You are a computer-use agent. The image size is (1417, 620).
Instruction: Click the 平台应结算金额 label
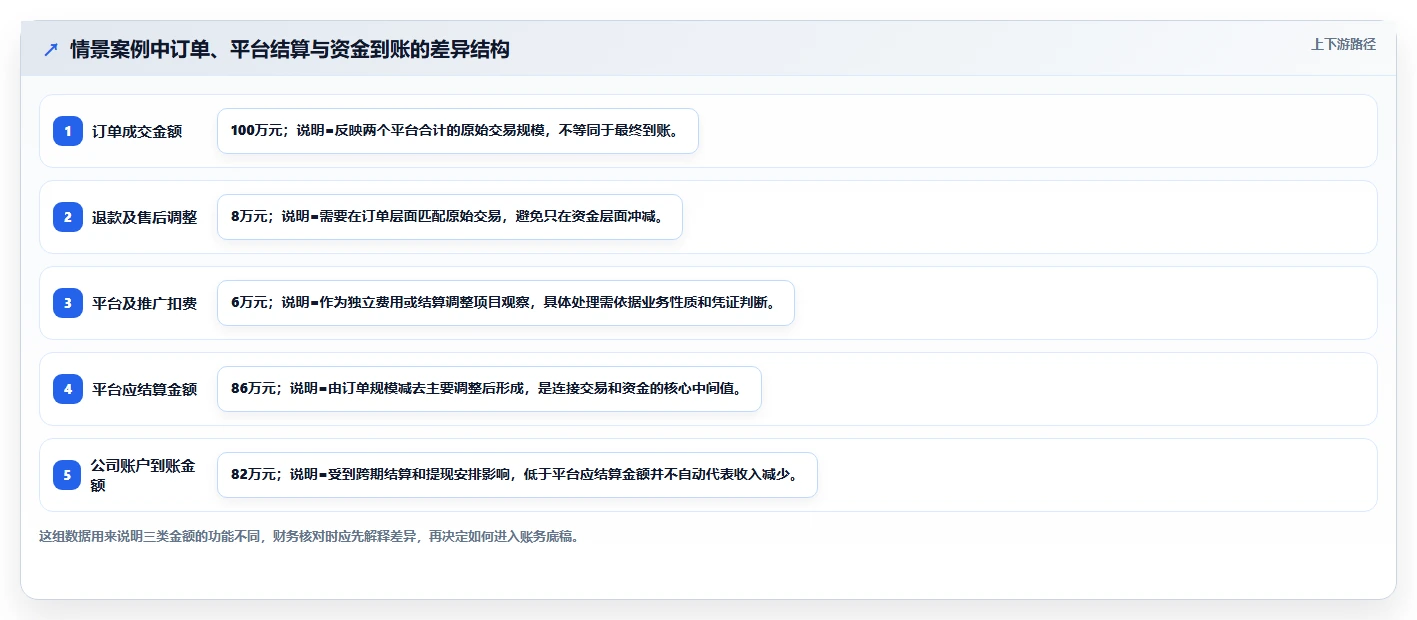point(144,389)
